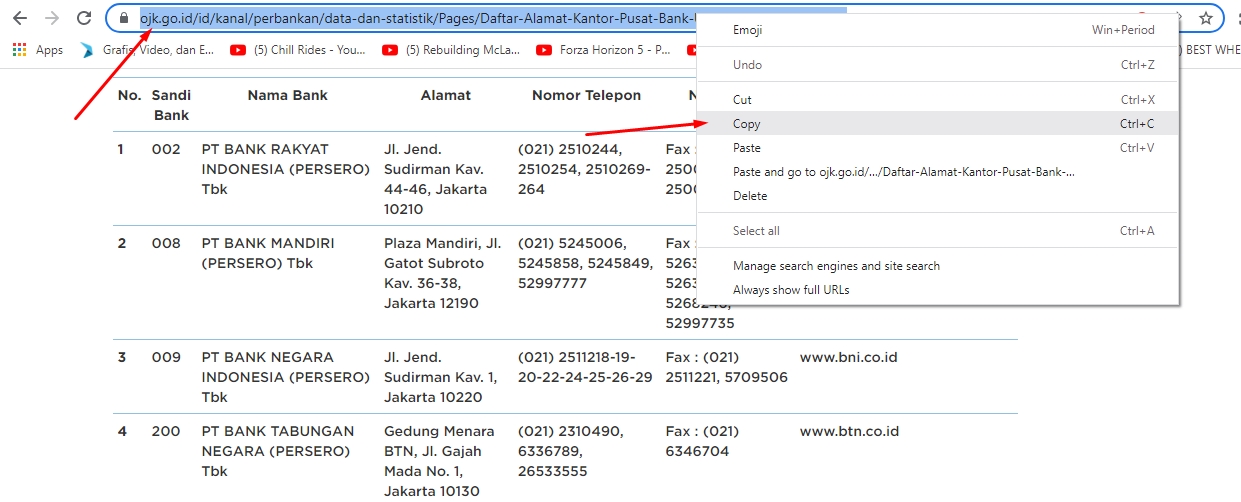Viewport: 1241px width, 502px height.
Task: Select 'PT BANK TABUNGAN NEGARA (PERSERO) Tbk' cell
Action: 278,451
